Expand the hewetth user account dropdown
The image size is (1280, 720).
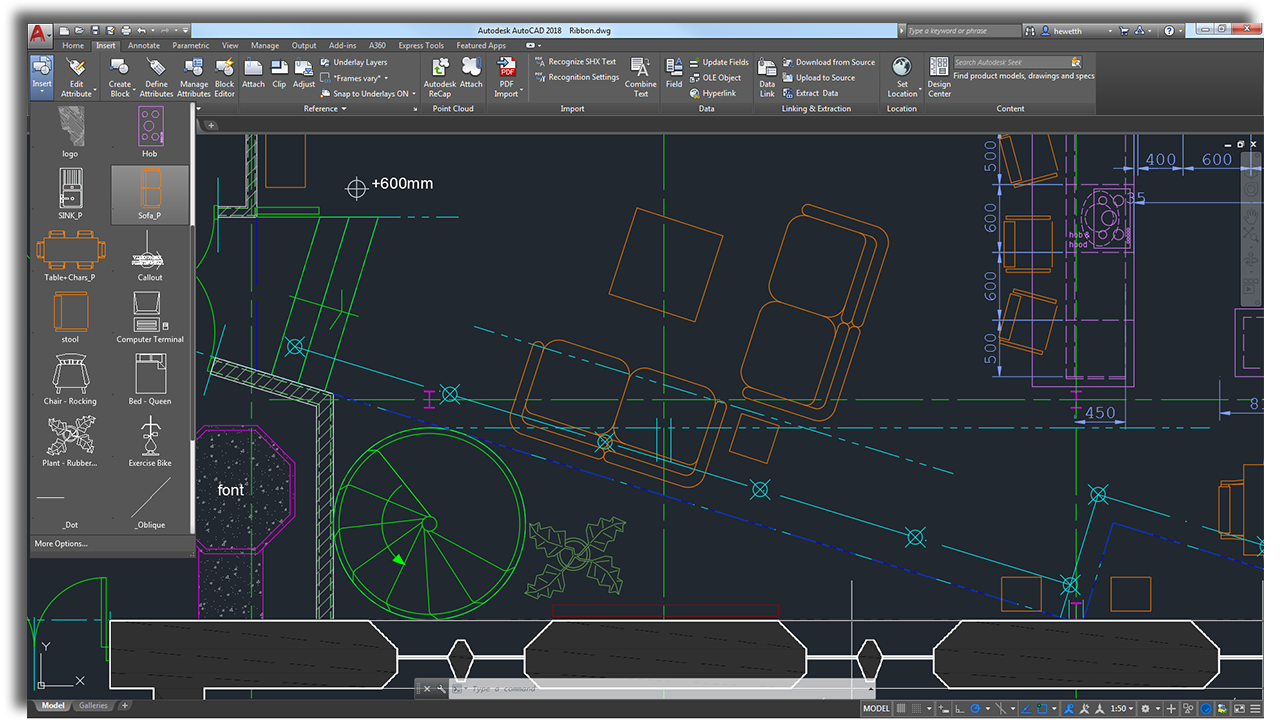(1110, 31)
